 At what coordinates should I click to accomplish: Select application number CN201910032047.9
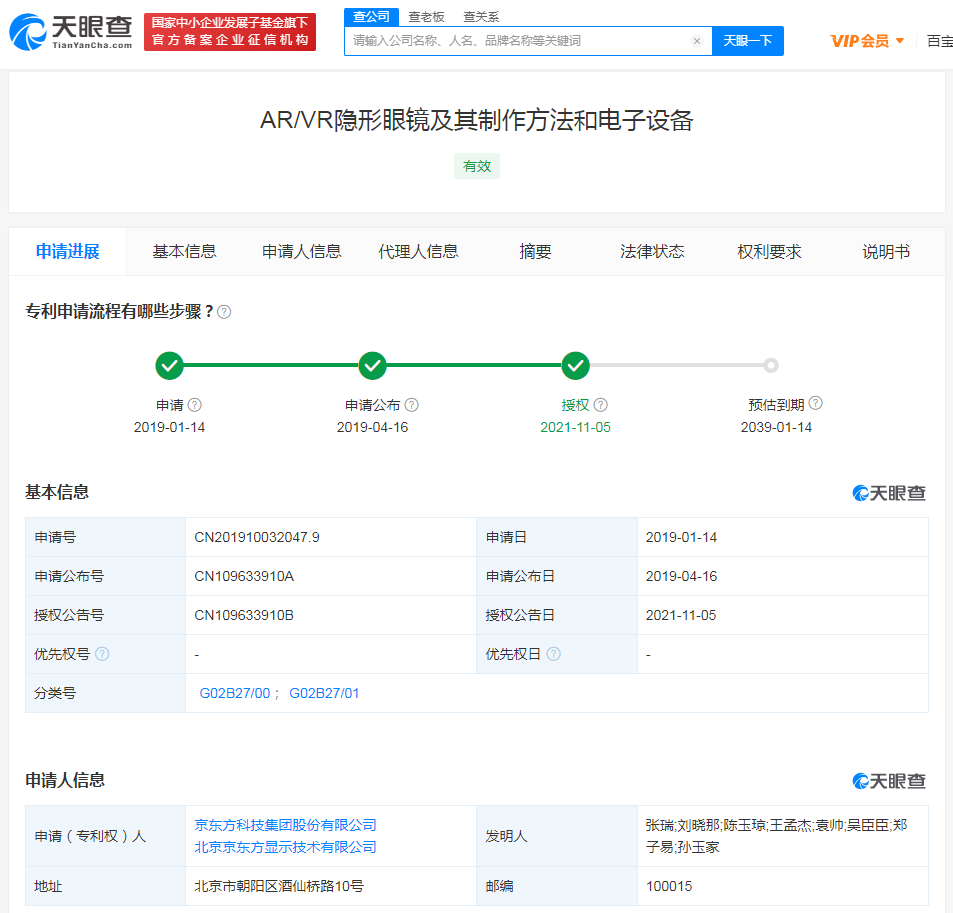point(256,537)
